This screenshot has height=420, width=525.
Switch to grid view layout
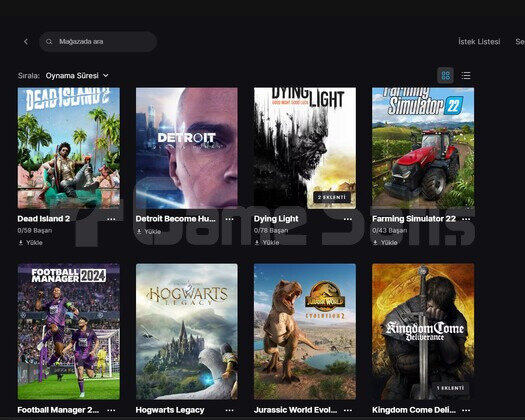click(445, 75)
